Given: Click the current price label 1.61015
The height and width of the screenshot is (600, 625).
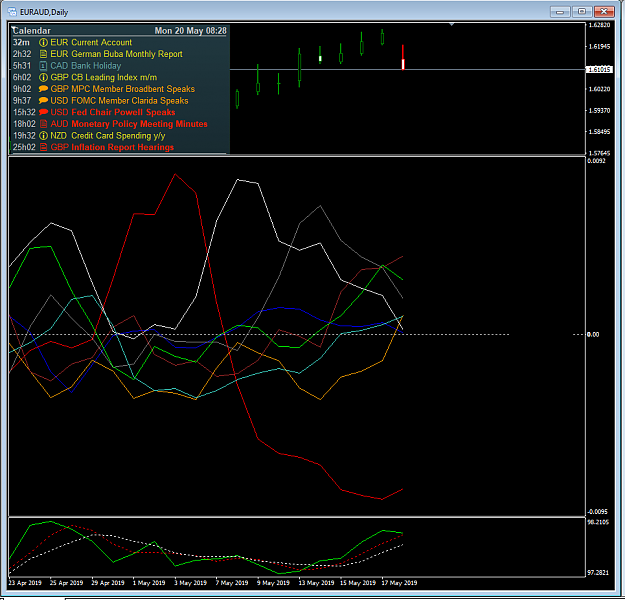Looking at the screenshot, I should [599, 69].
